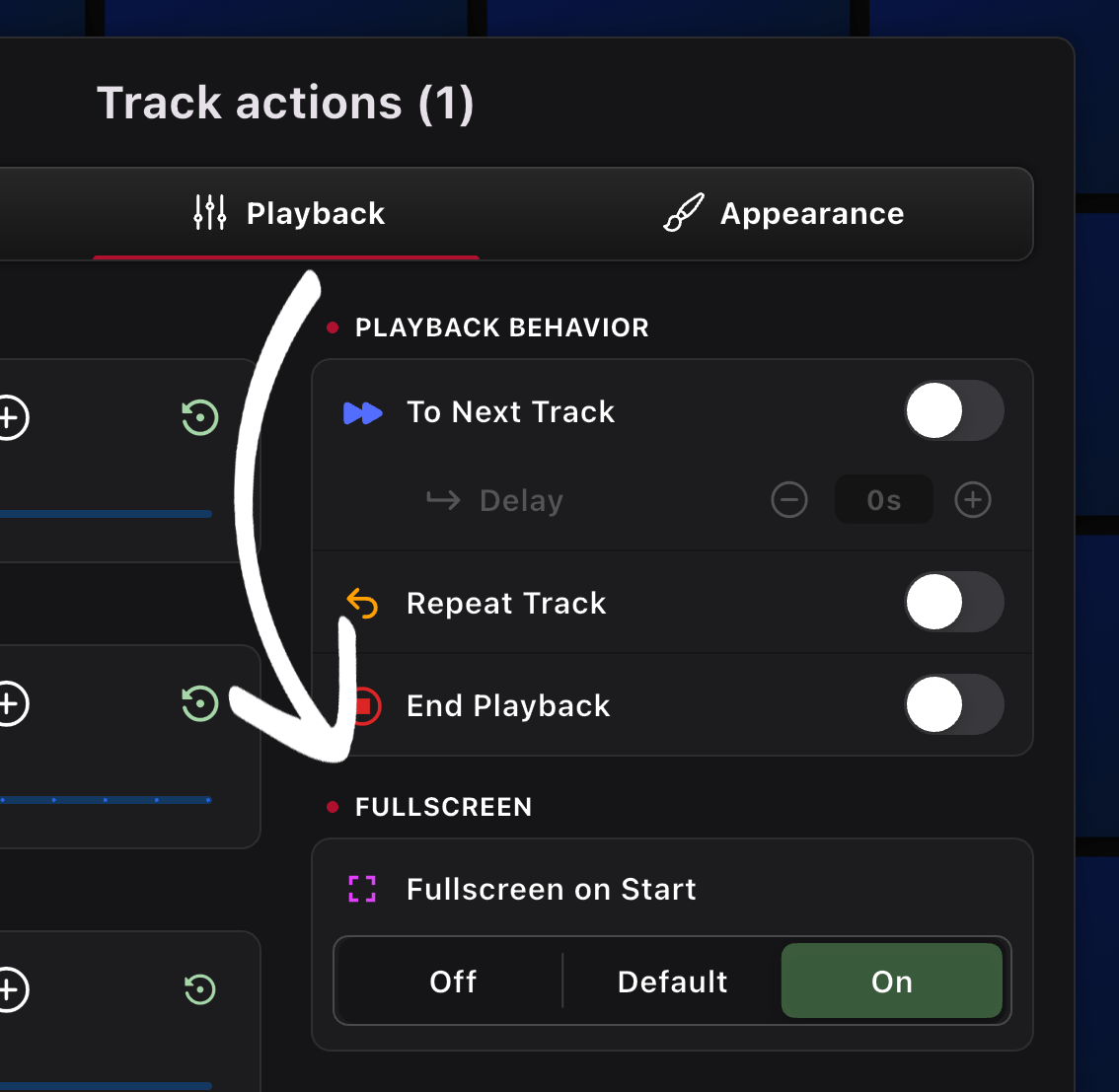Select Default for Fullscreen on Start
Viewport: 1119px width, 1092px height.
672,981
